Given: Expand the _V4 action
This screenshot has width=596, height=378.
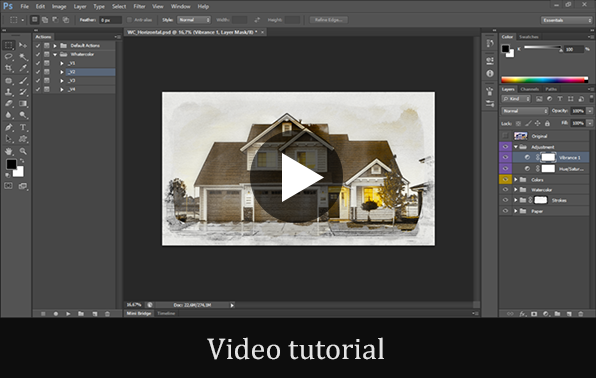Looking at the screenshot, I should tap(62, 89).
